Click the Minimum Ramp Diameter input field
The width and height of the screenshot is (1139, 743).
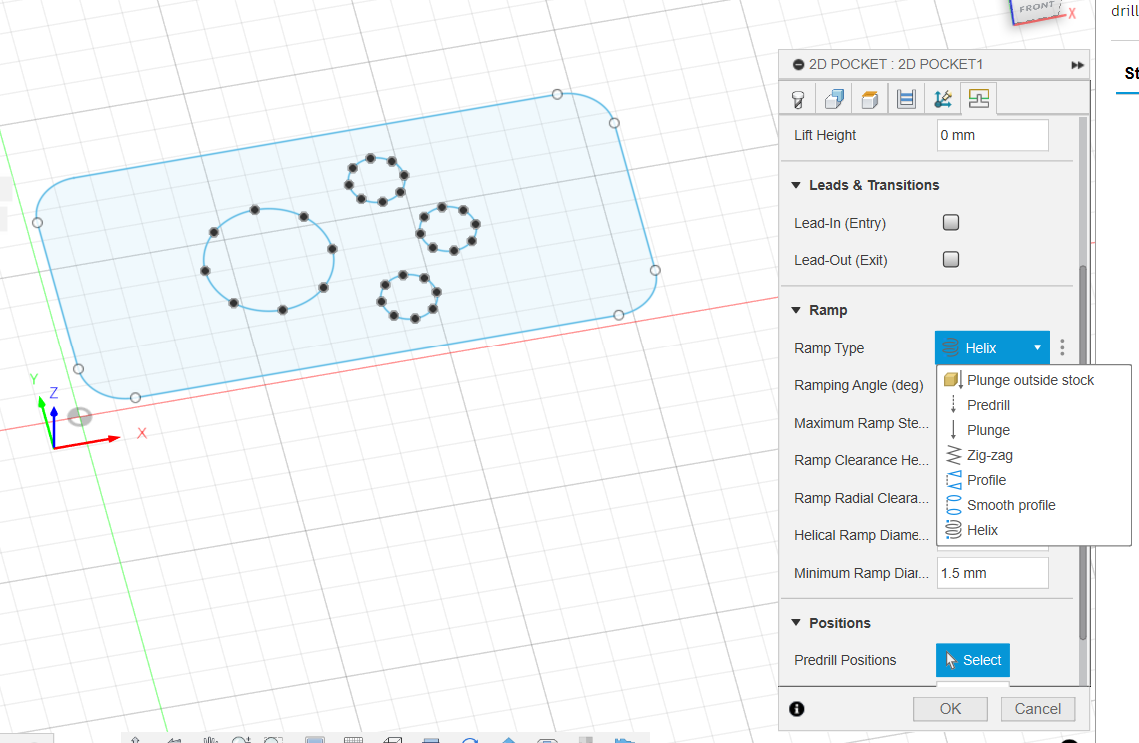tap(992, 573)
